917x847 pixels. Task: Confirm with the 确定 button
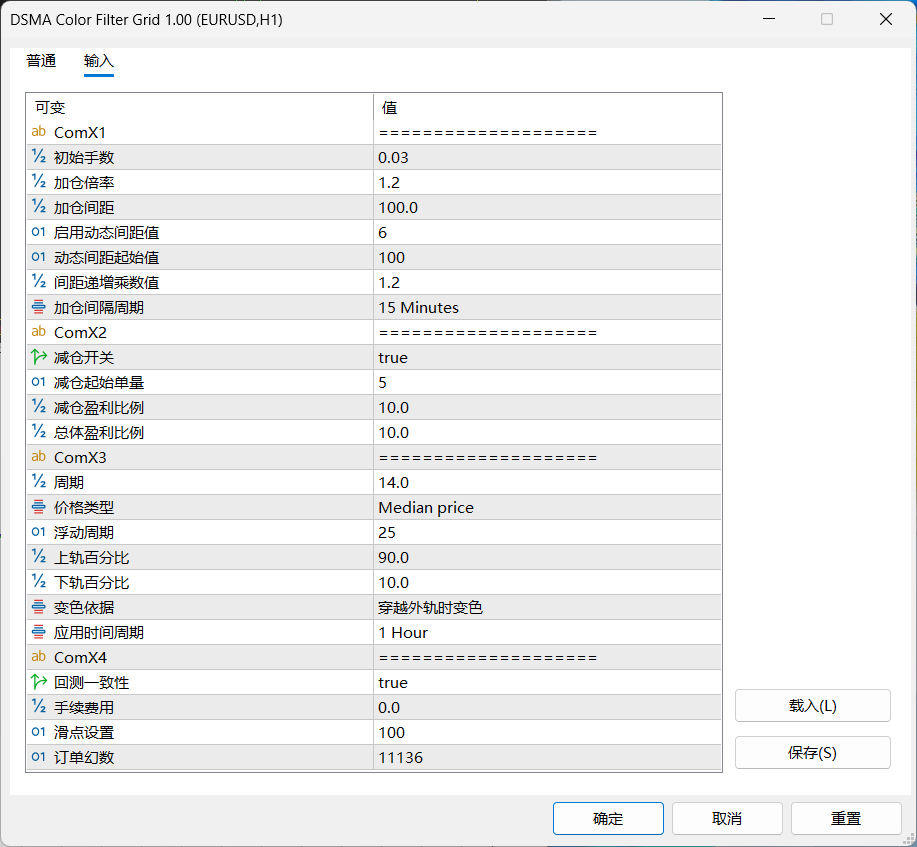608,818
